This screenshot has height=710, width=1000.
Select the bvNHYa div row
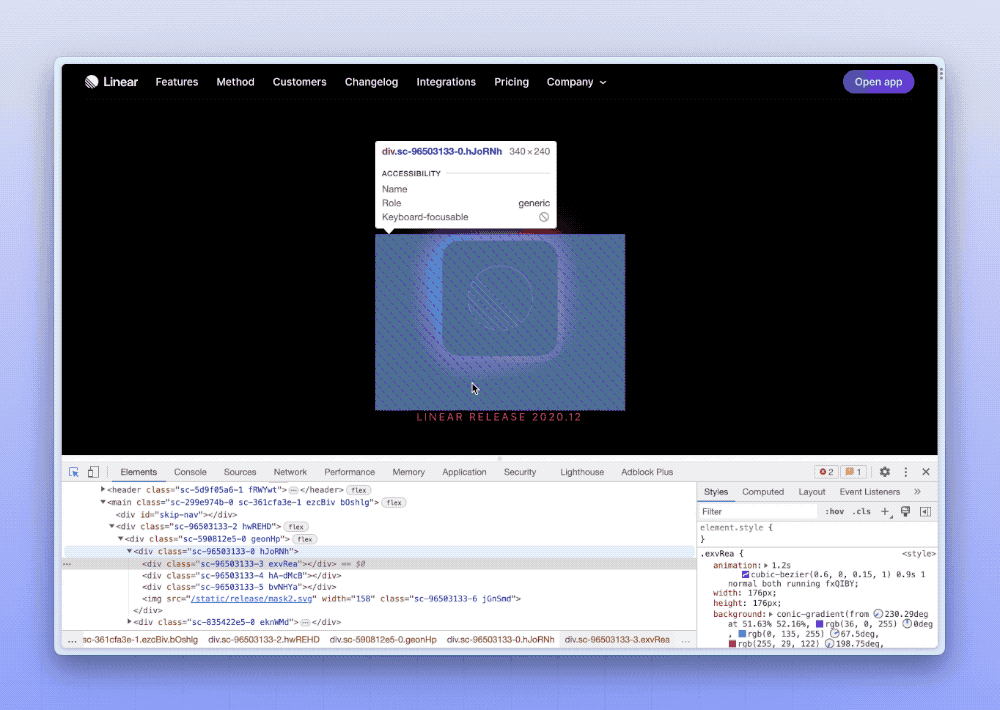tap(379, 587)
